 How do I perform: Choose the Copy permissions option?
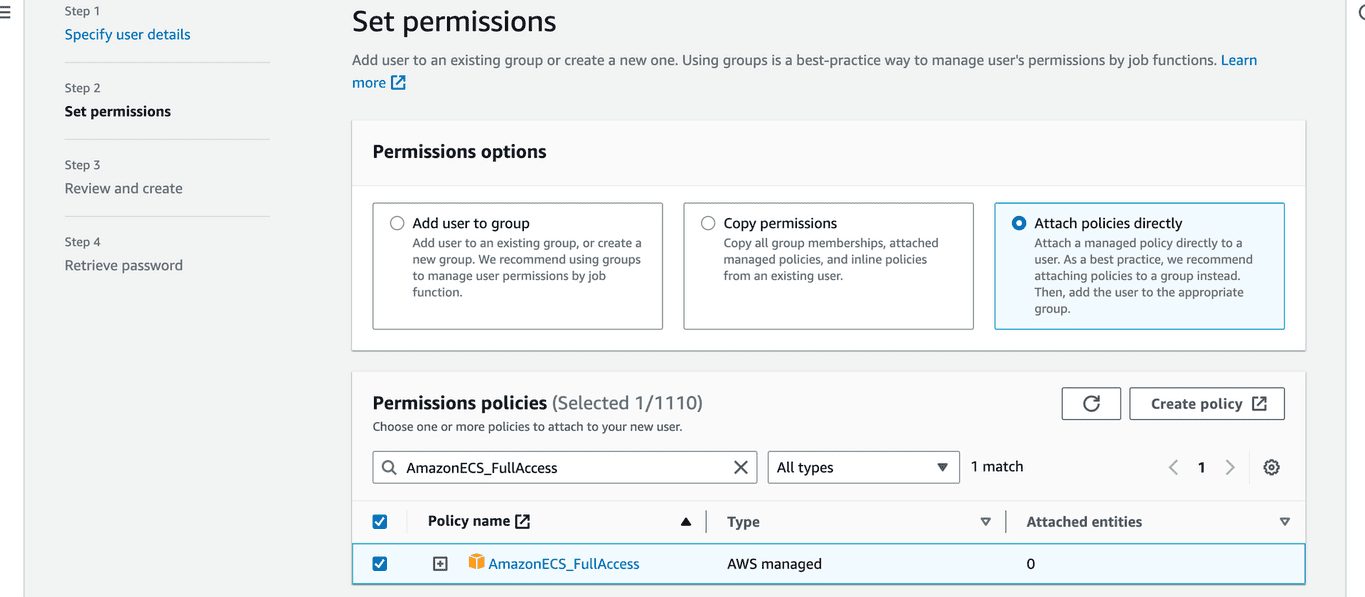pos(708,223)
